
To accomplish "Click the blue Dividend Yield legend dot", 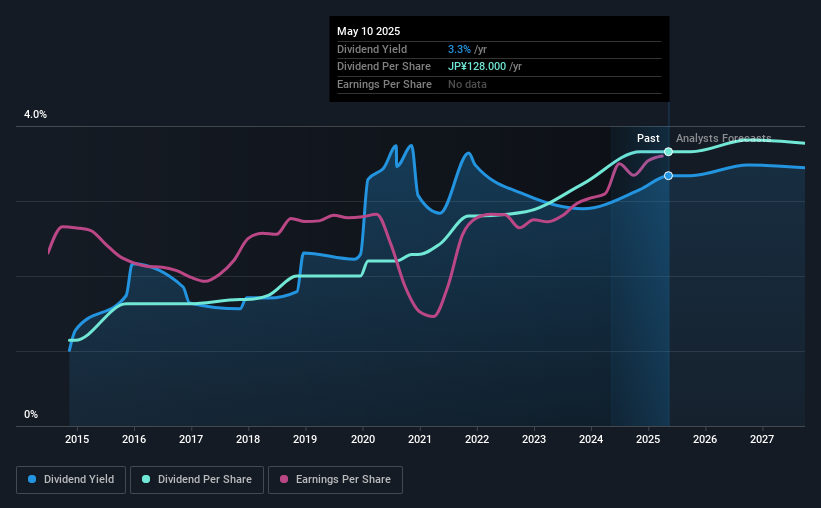I will pos(32,479).
